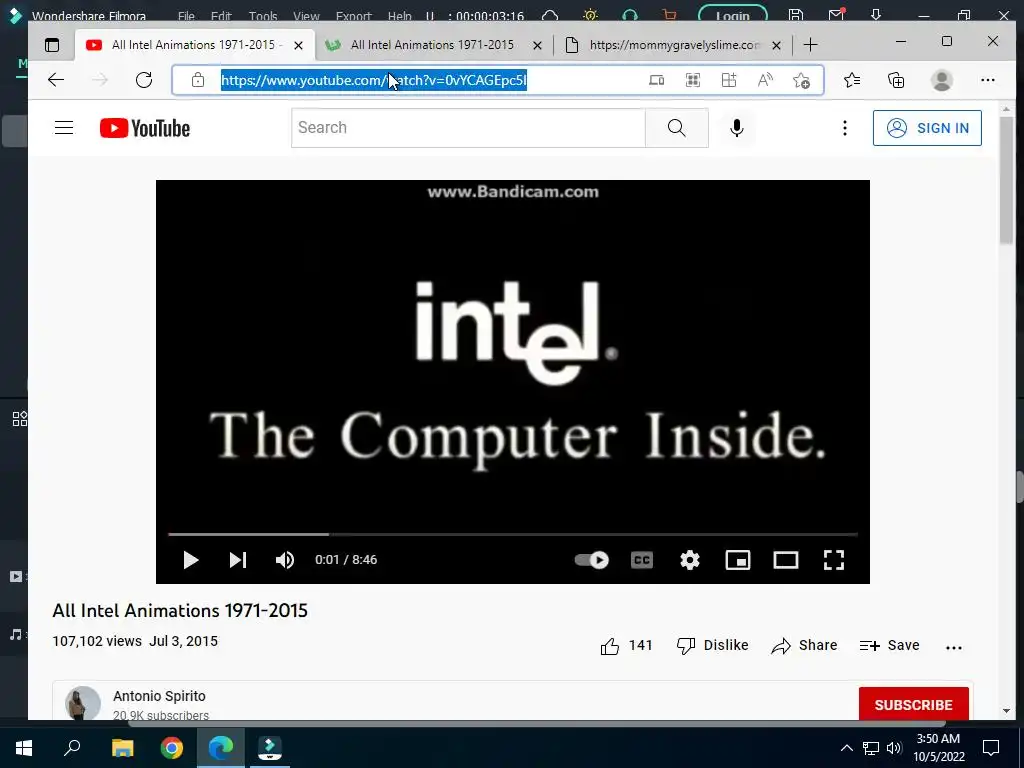Go back in the Edge browser

(x=56, y=80)
